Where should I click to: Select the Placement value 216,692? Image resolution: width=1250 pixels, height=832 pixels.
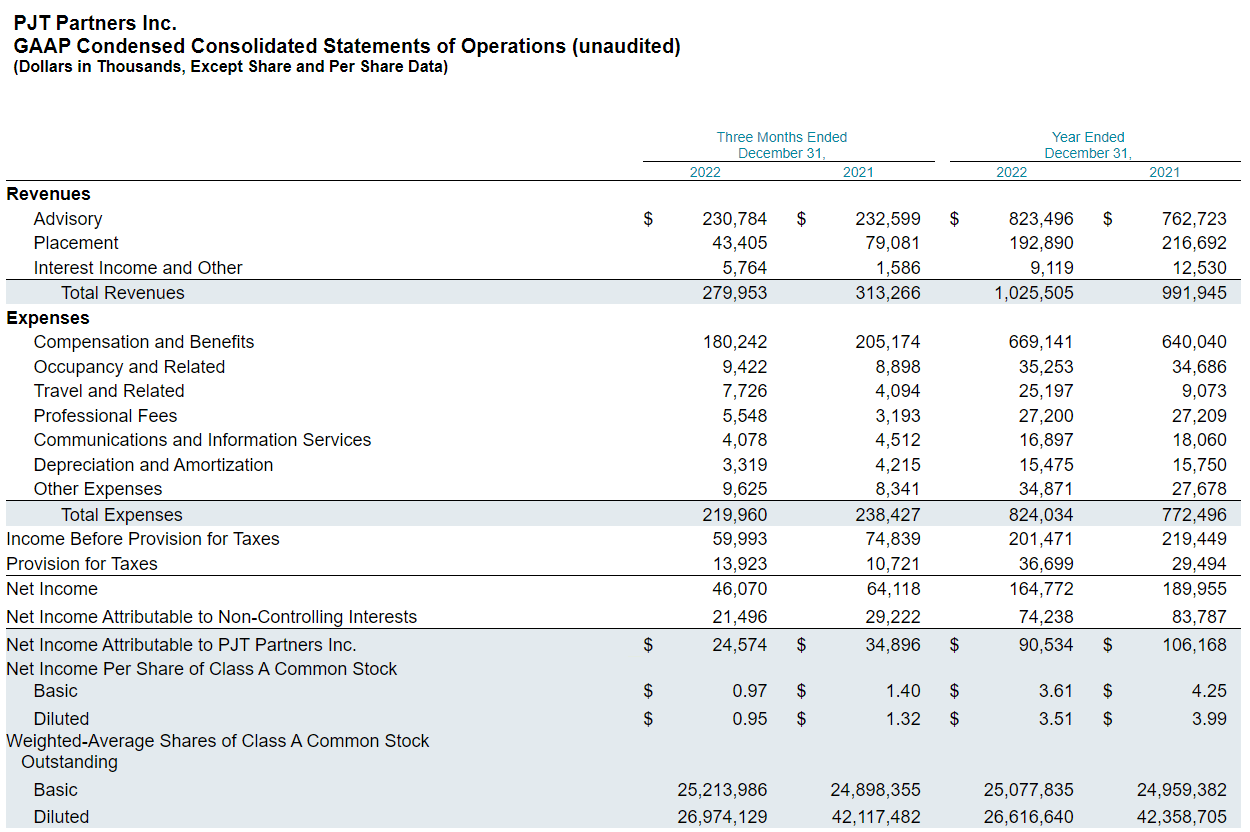(x=1194, y=243)
